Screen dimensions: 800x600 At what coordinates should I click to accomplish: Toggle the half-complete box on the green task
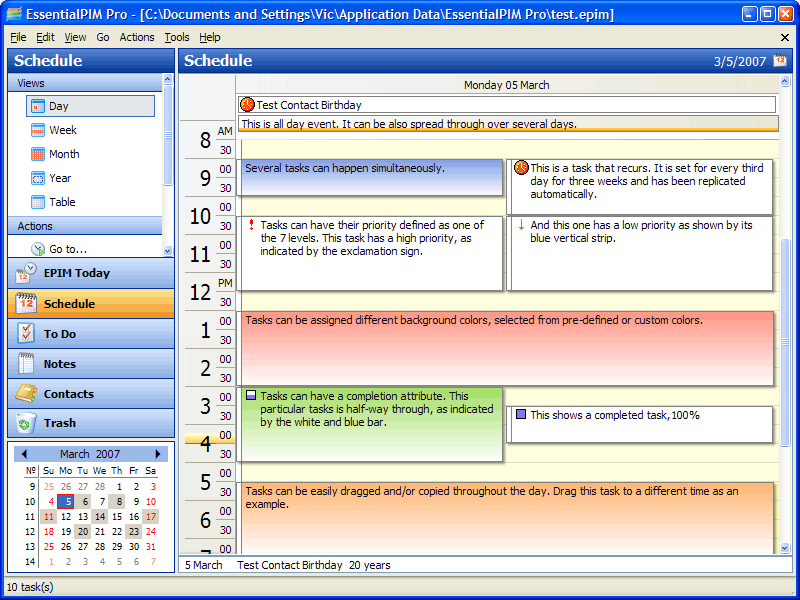tap(251, 395)
